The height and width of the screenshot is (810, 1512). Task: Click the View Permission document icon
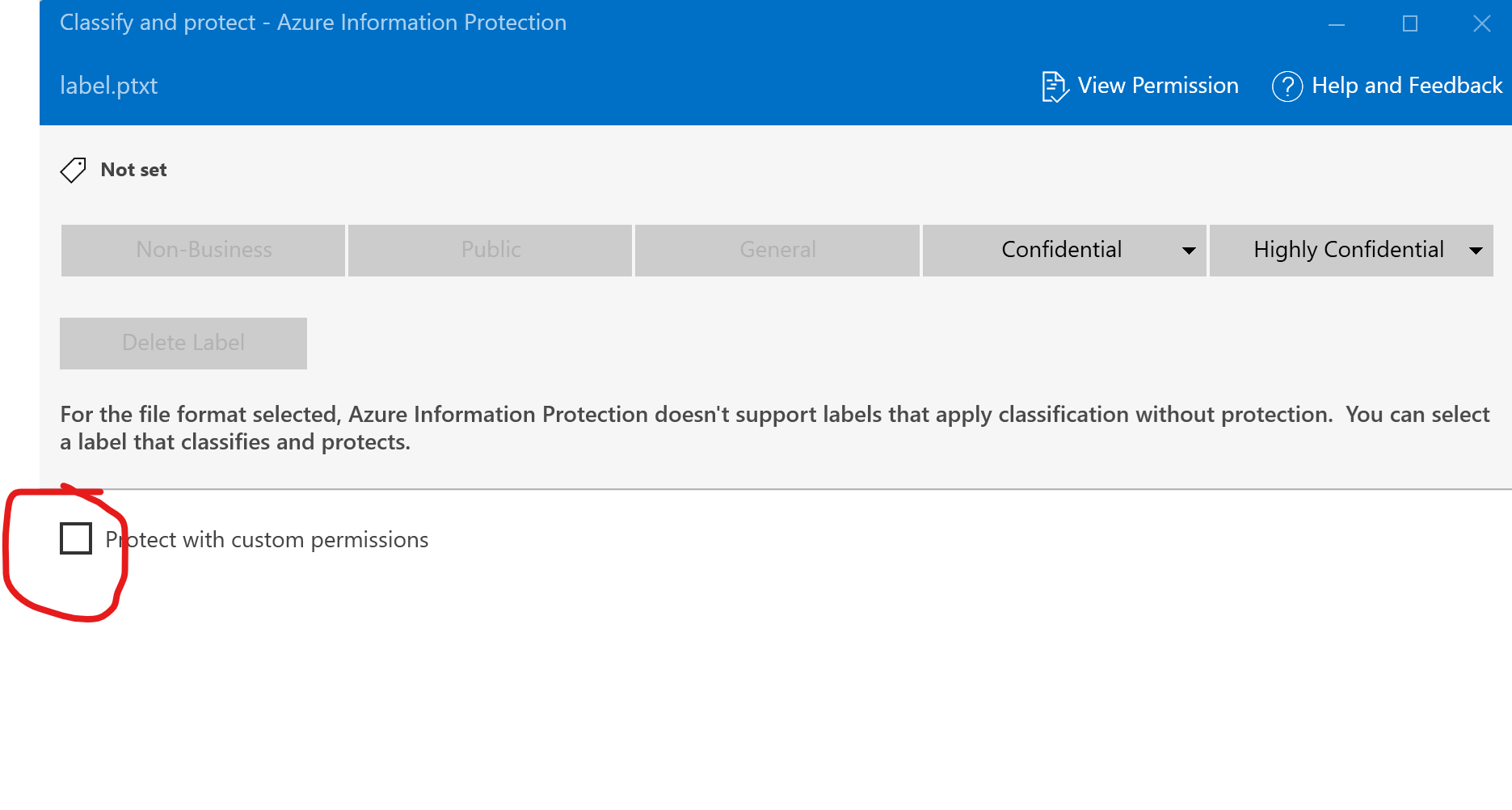pyautogui.click(x=1055, y=86)
